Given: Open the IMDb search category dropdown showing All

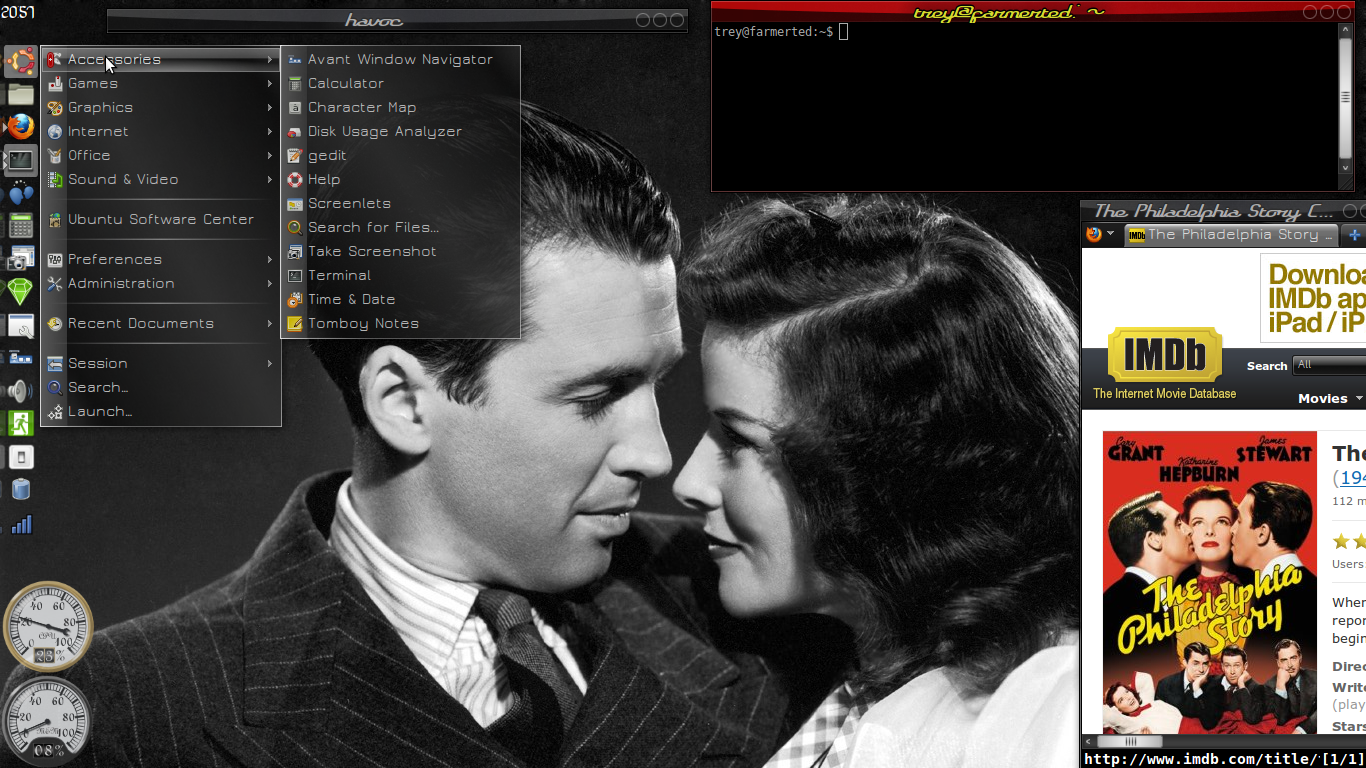Looking at the screenshot, I should pos(1329,365).
